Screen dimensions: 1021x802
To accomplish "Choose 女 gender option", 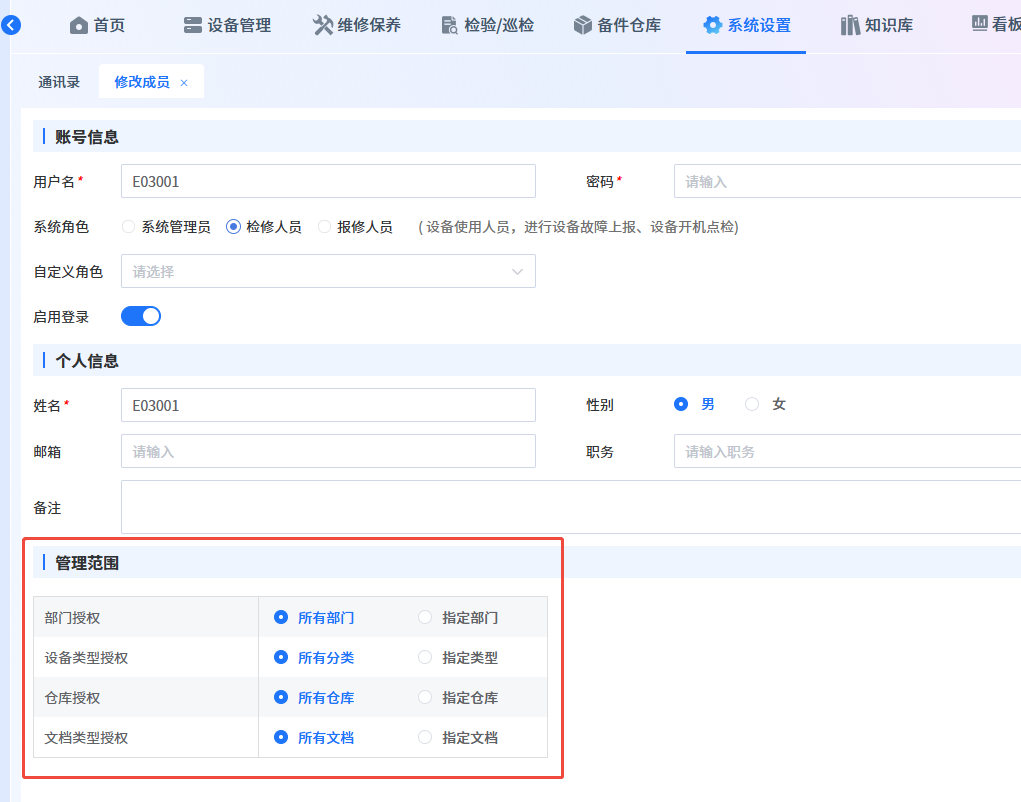I will [x=752, y=405].
